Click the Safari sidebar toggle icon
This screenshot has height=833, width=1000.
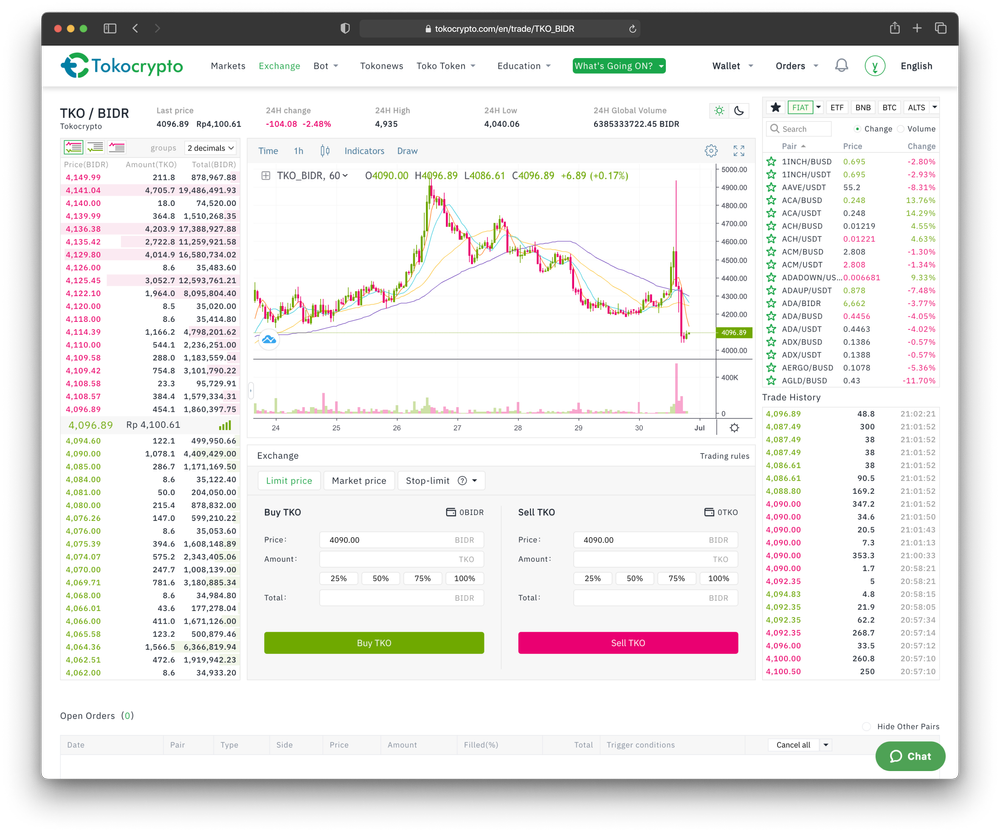[110, 28]
